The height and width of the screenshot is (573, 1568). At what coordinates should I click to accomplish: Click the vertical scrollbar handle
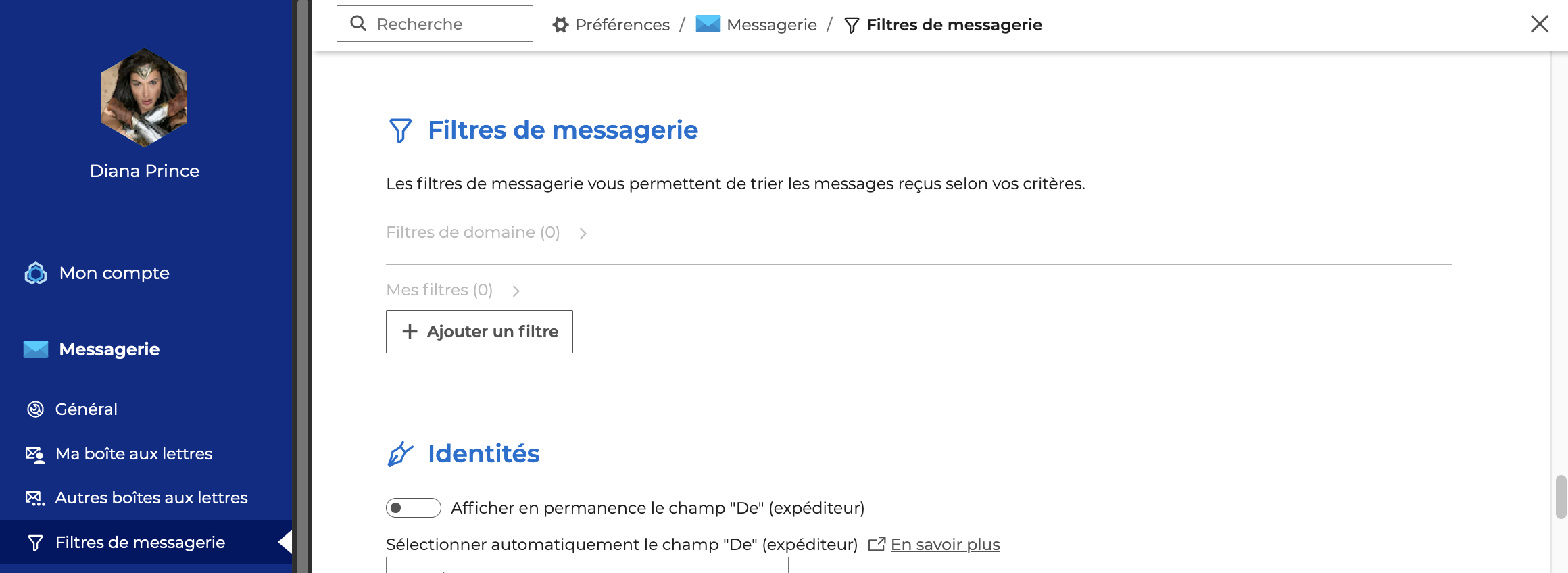(x=1561, y=497)
